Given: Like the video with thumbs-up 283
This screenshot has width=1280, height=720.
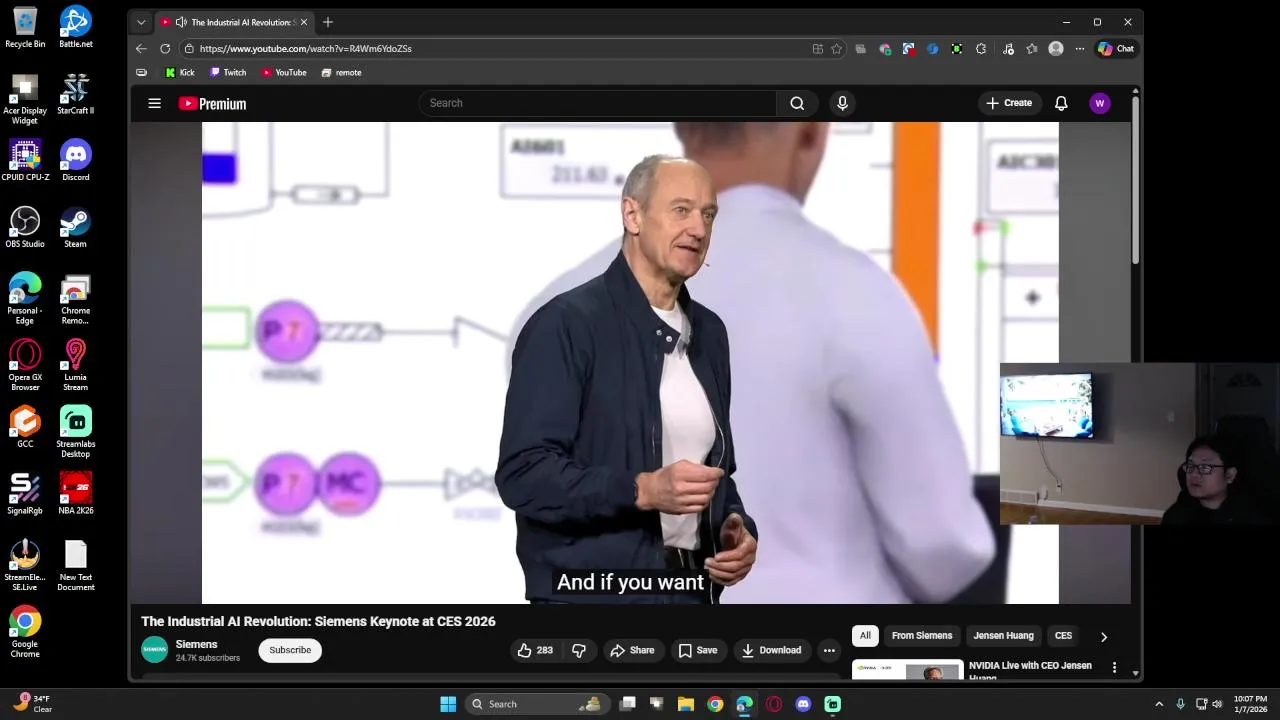Looking at the screenshot, I should coord(535,650).
